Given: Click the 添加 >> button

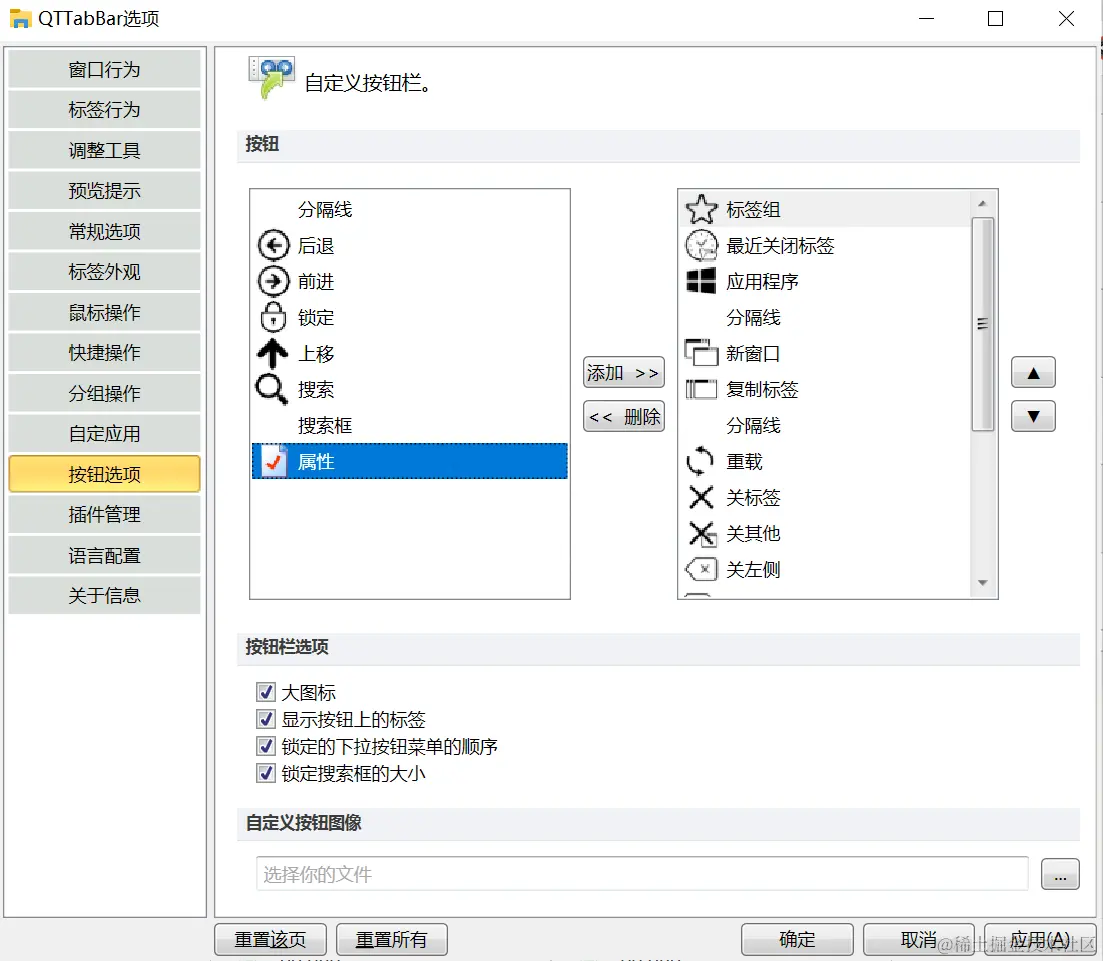Looking at the screenshot, I should coord(623,372).
